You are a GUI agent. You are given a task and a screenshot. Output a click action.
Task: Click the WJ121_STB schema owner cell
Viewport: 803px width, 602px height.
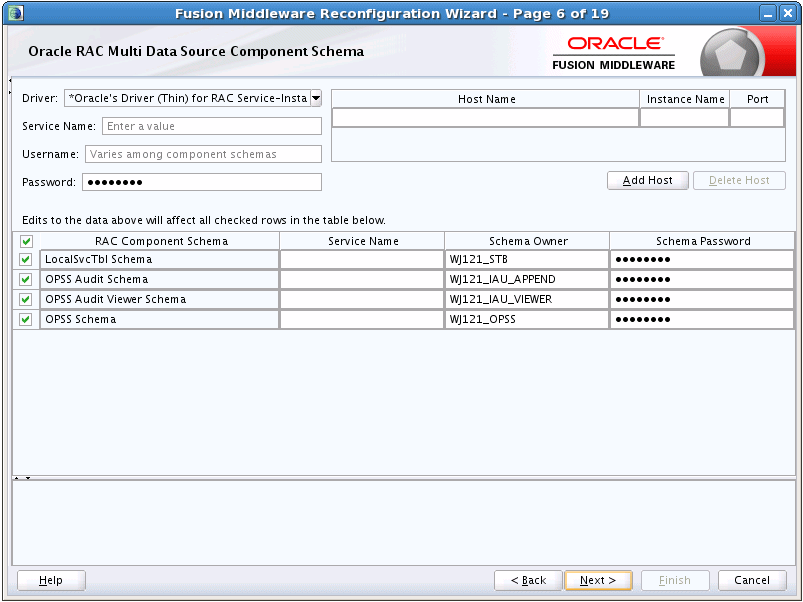(527, 260)
